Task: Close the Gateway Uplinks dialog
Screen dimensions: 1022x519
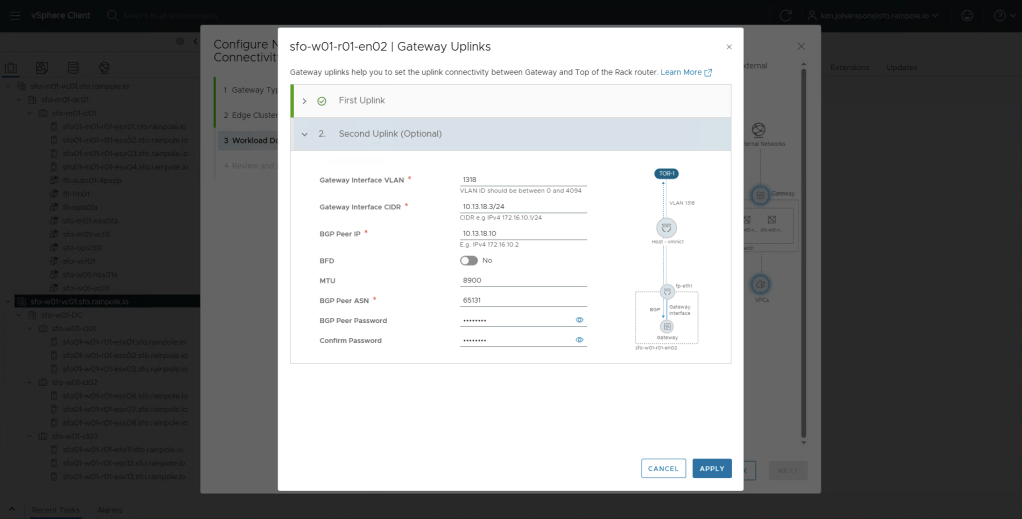Action: click(x=728, y=47)
